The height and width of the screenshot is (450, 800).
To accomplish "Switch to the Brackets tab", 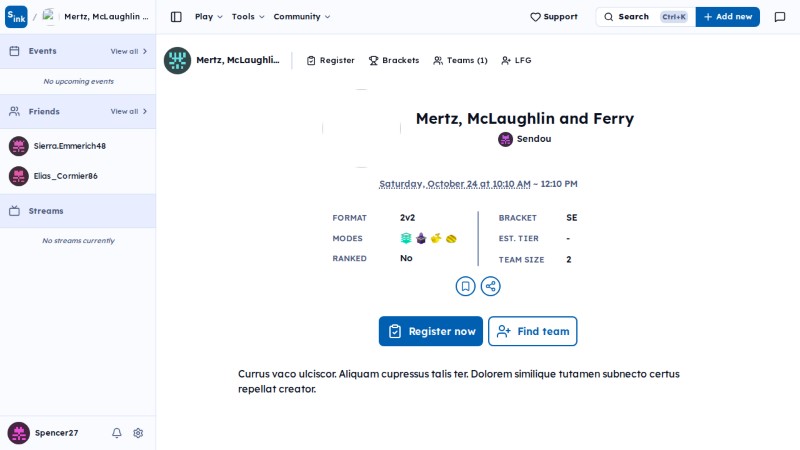I will click(x=394, y=60).
